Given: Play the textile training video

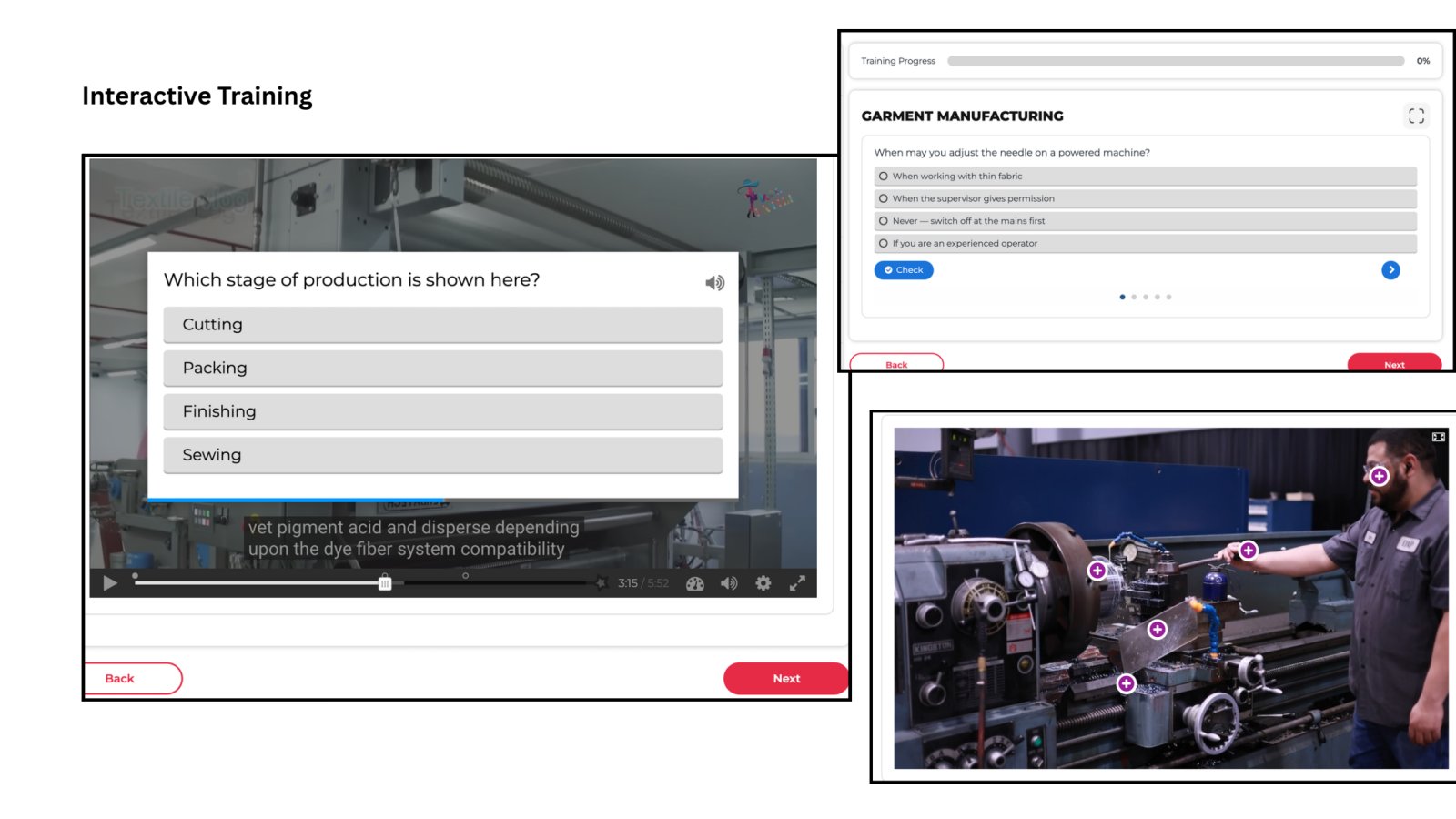Looking at the screenshot, I should (x=110, y=583).
